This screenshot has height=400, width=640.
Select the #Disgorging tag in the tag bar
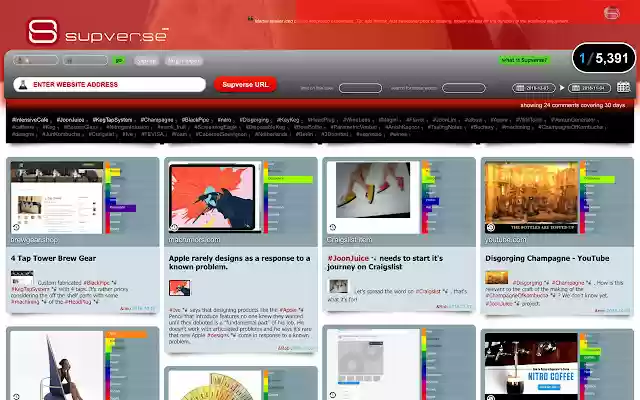[x=254, y=120]
